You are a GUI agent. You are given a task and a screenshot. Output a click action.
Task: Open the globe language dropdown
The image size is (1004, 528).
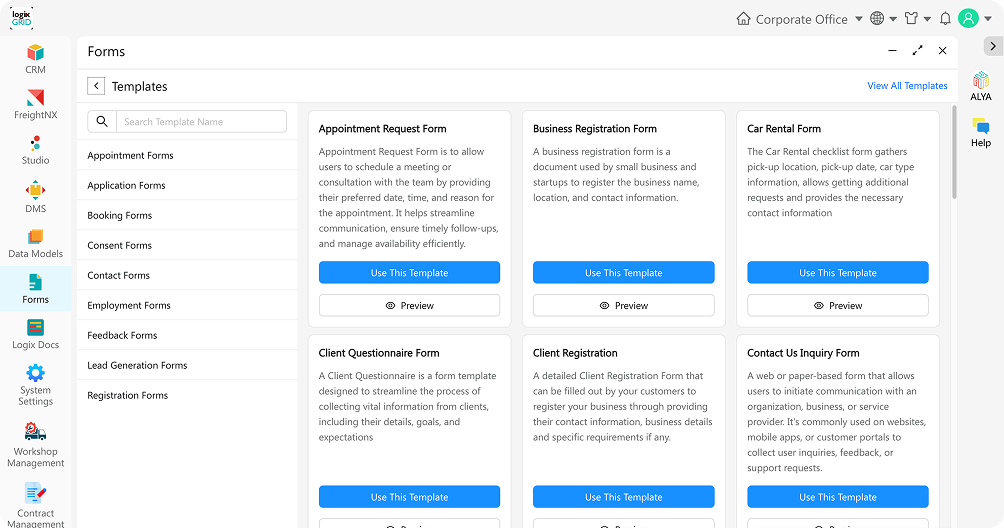coord(883,19)
